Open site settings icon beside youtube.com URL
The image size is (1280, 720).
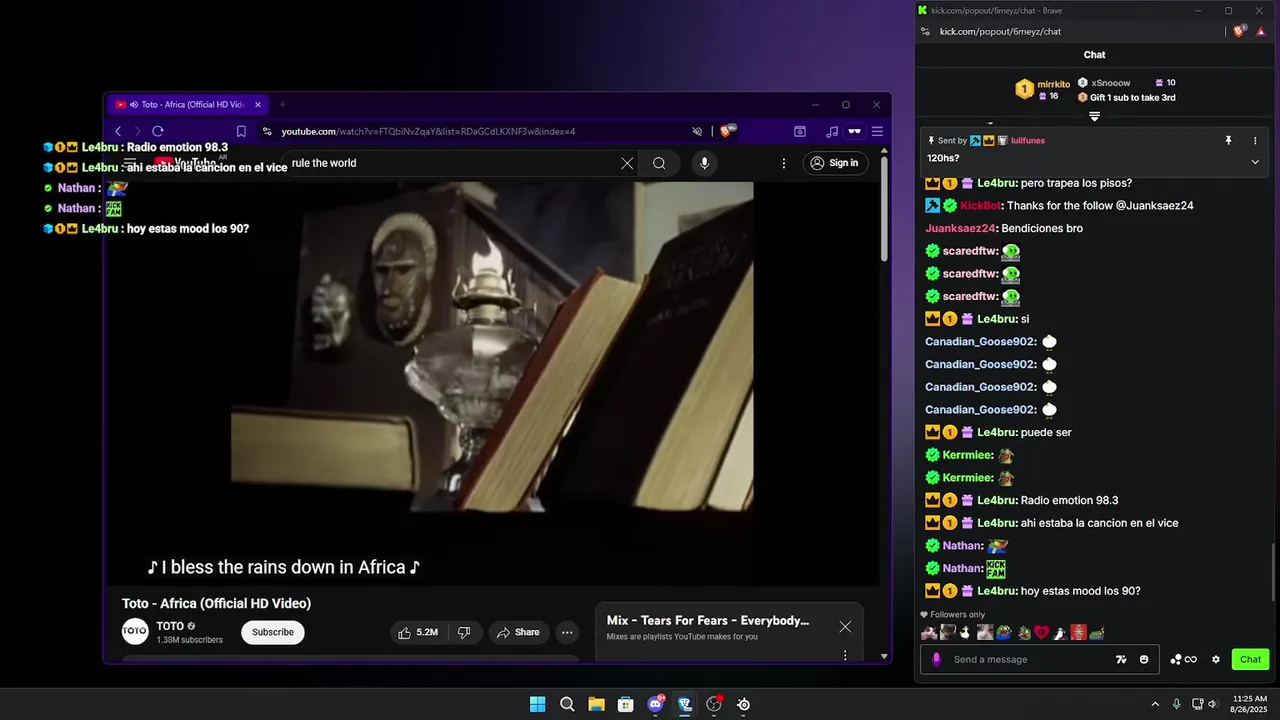tap(267, 131)
